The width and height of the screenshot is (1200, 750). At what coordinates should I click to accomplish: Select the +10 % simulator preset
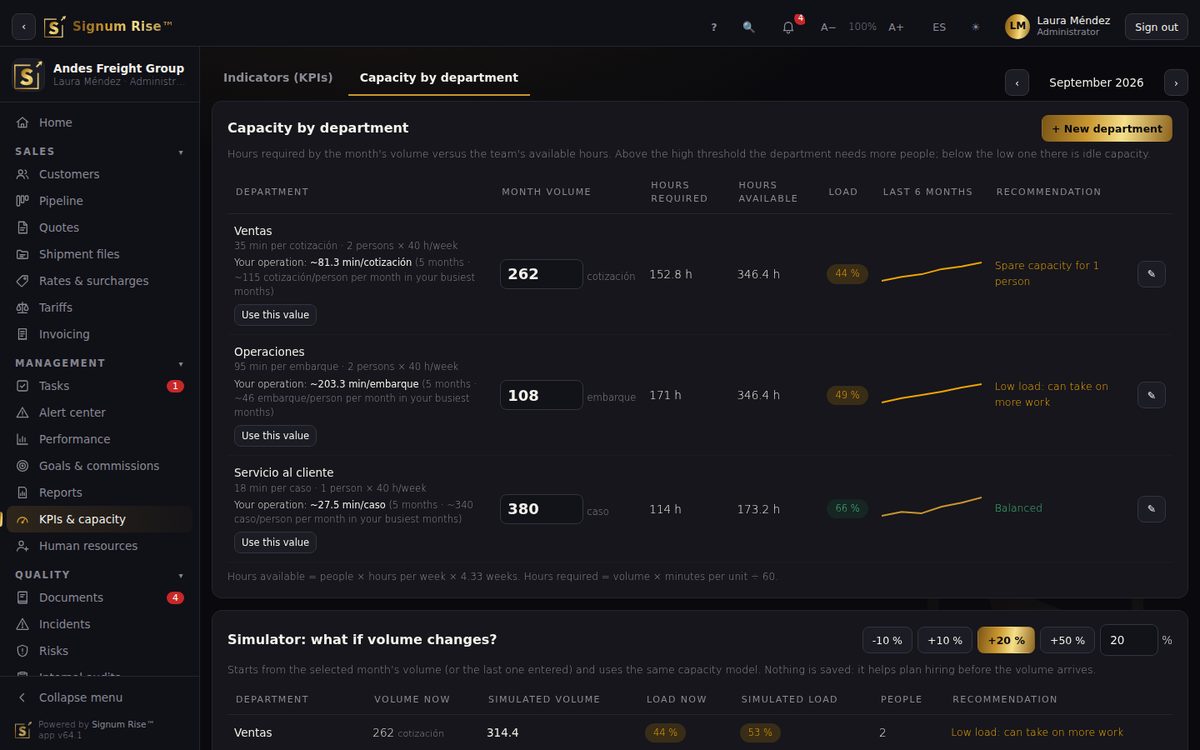tap(945, 640)
